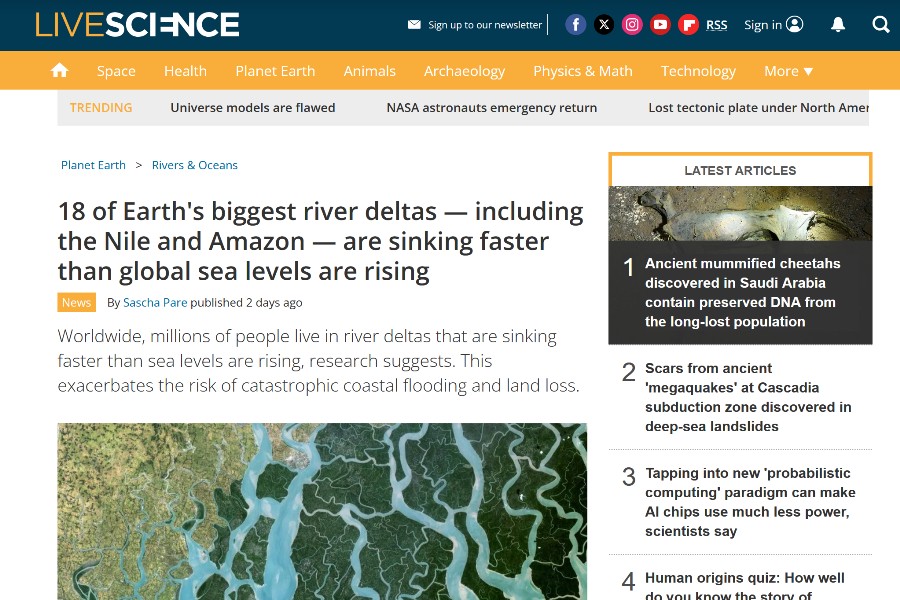Viewport: 900px width, 600px height.
Task: Open the YouTube social icon
Action: (660, 25)
